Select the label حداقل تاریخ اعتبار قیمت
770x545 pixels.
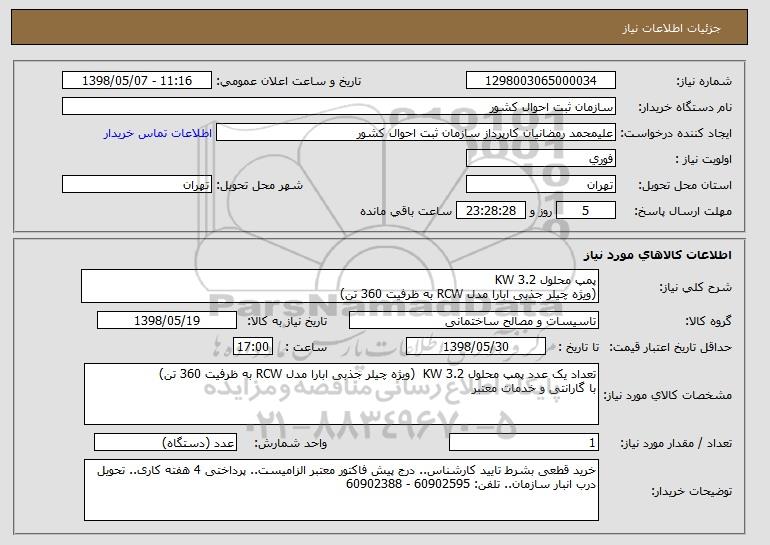tap(670, 347)
